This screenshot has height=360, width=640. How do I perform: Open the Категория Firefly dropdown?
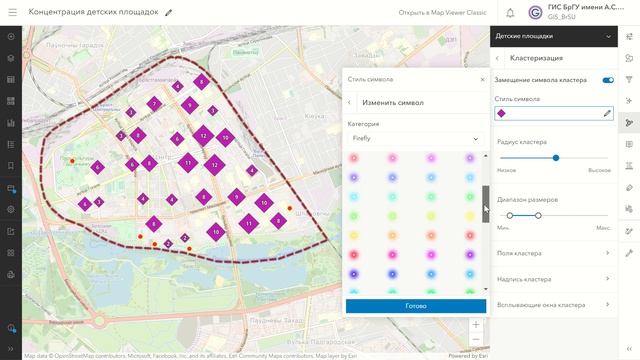(x=416, y=138)
